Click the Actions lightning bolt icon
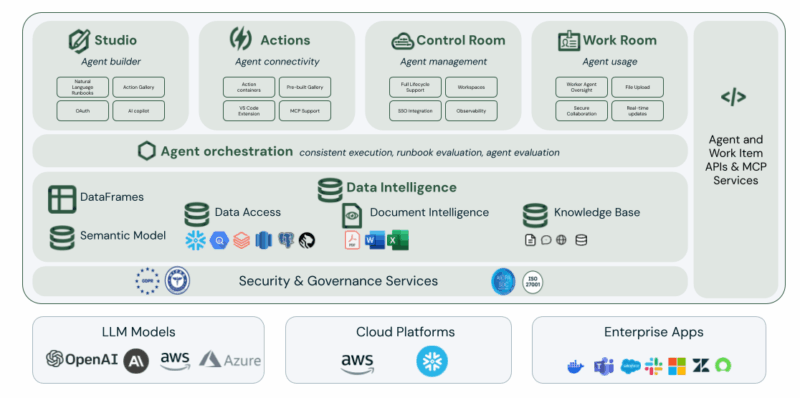 click(x=240, y=39)
